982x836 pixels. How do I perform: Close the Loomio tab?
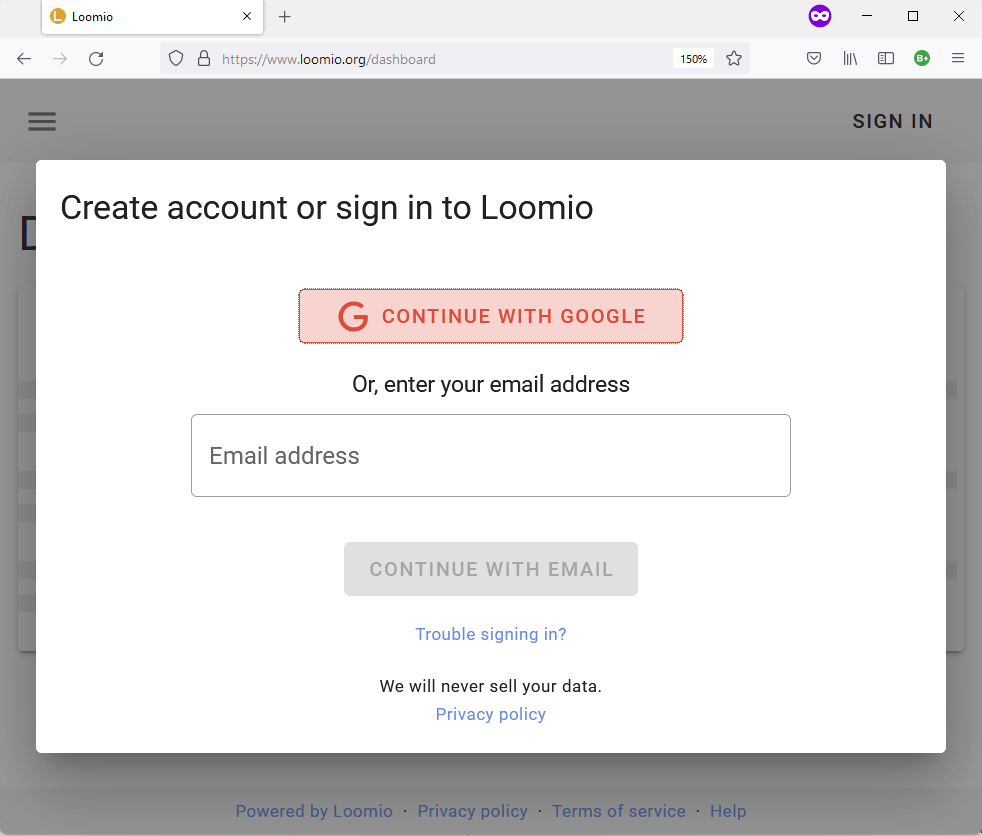pos(247,16)
